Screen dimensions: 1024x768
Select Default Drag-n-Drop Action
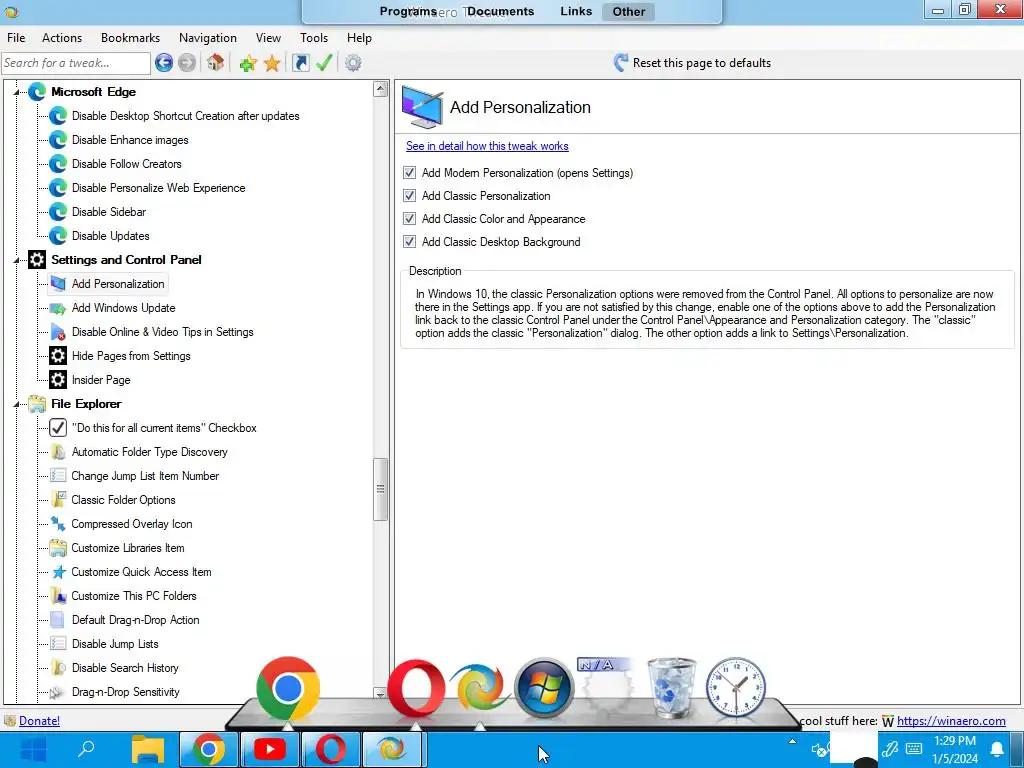coord(135,620)
